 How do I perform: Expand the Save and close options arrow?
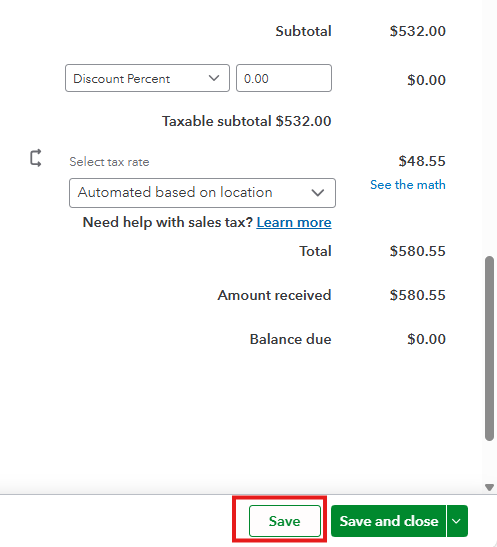pos(457,521)
